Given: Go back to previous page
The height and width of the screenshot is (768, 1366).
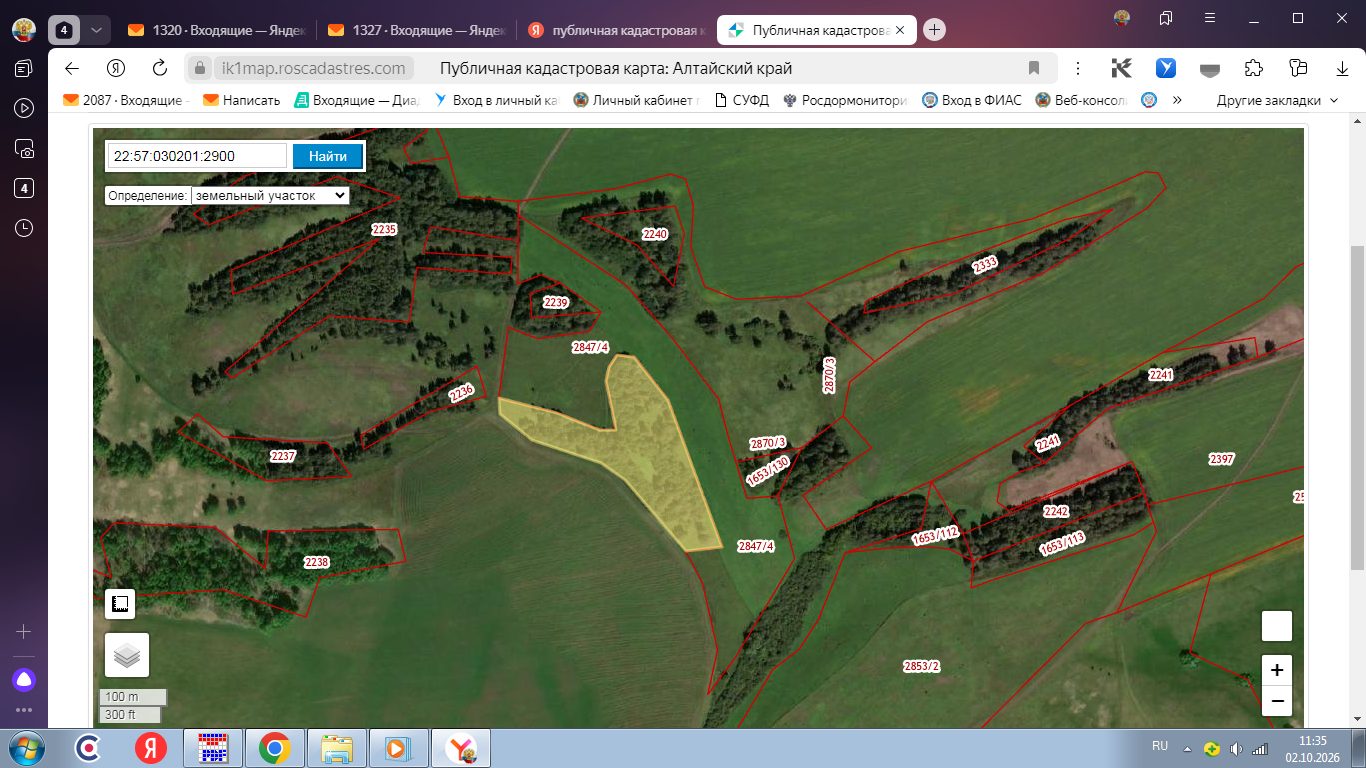Looking at the screenshot, I should click(70, 68).
